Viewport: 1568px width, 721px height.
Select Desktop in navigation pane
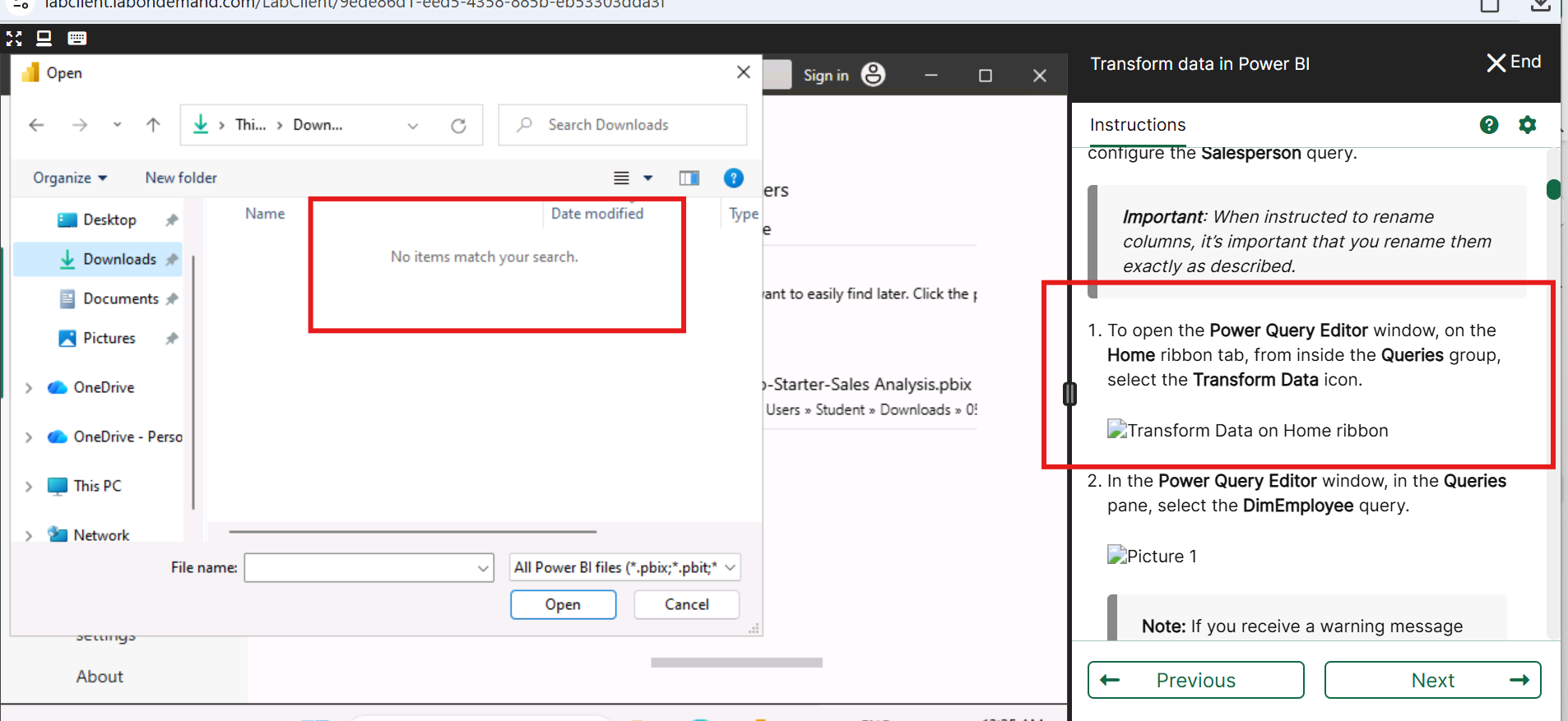click(x=109, y=220)
